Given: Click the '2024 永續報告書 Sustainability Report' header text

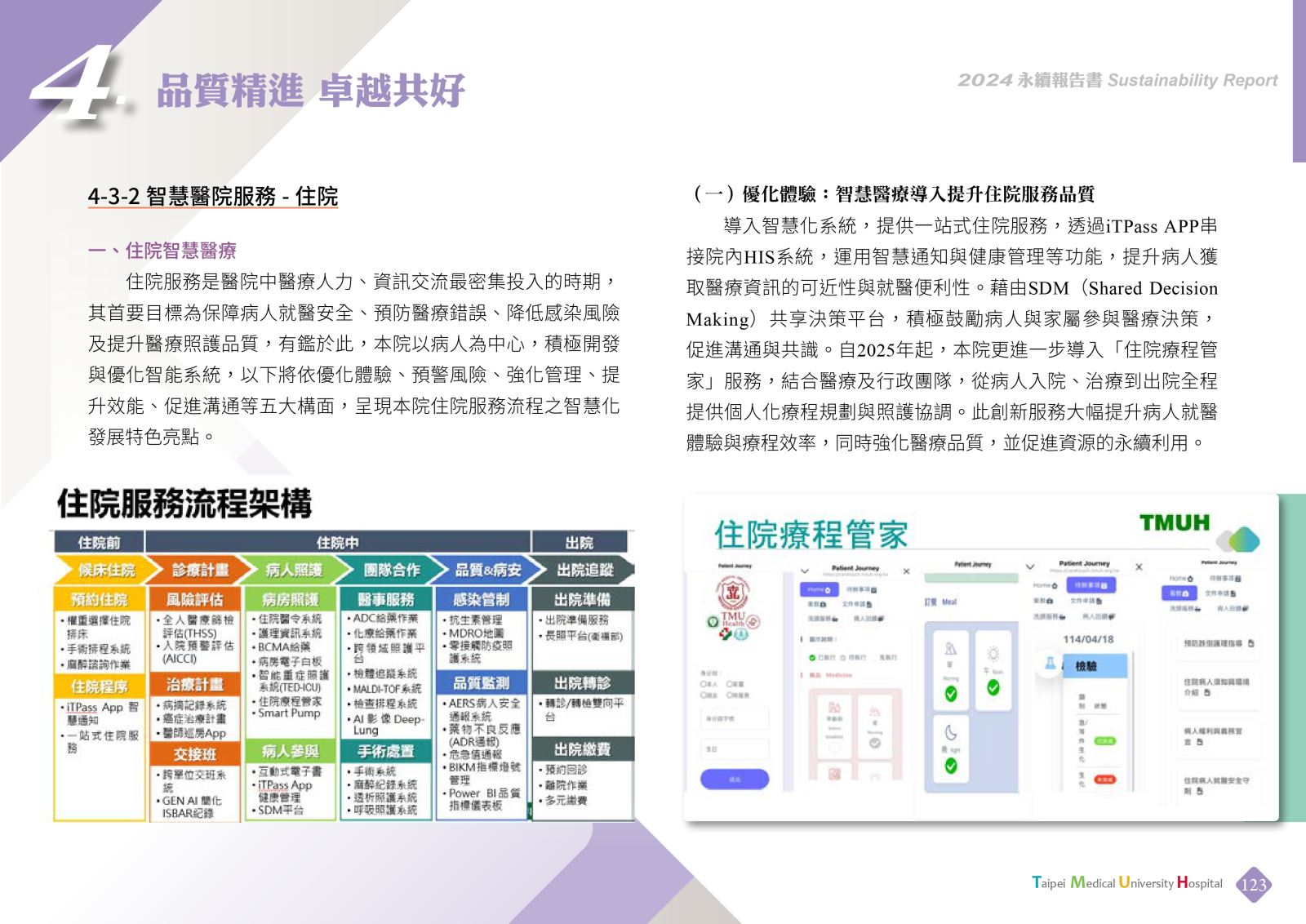Looking at the screenshot, I should coord(1117,80).
